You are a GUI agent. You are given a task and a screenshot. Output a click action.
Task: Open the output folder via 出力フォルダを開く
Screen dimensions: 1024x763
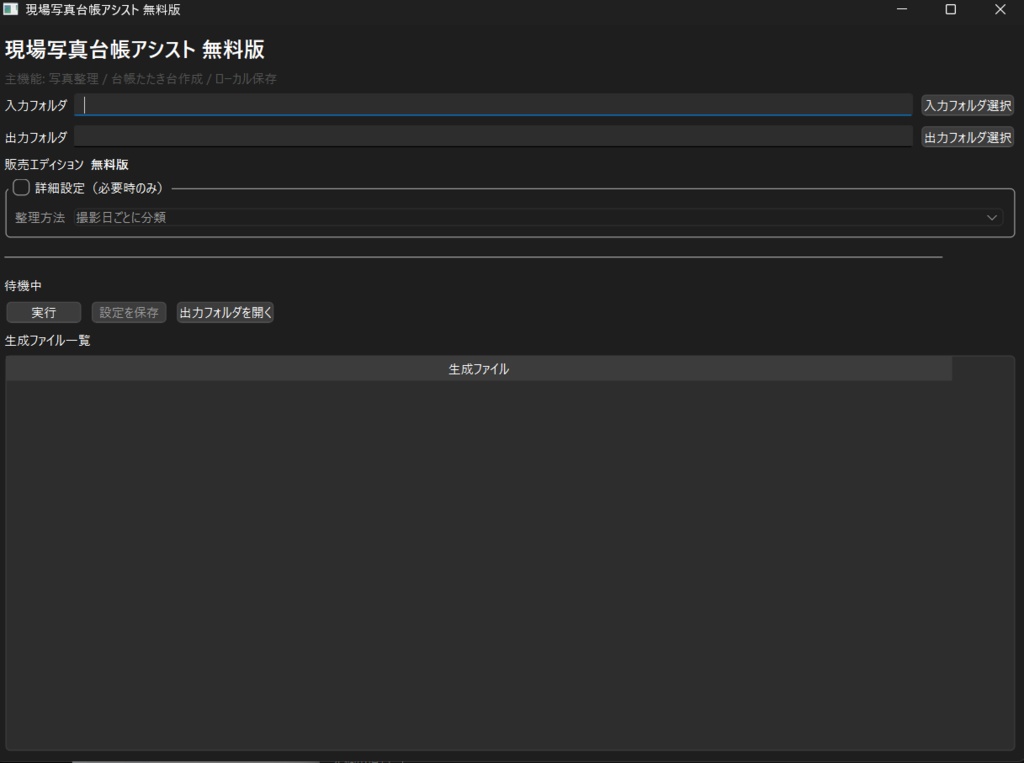[x=224, y=312]
